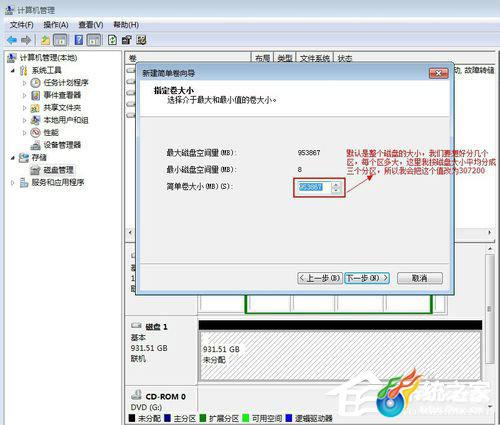This screenshot has height=425, width=500.
Task: Click the Forward arrow toolbar icon
Action: (x=26, y=40)
